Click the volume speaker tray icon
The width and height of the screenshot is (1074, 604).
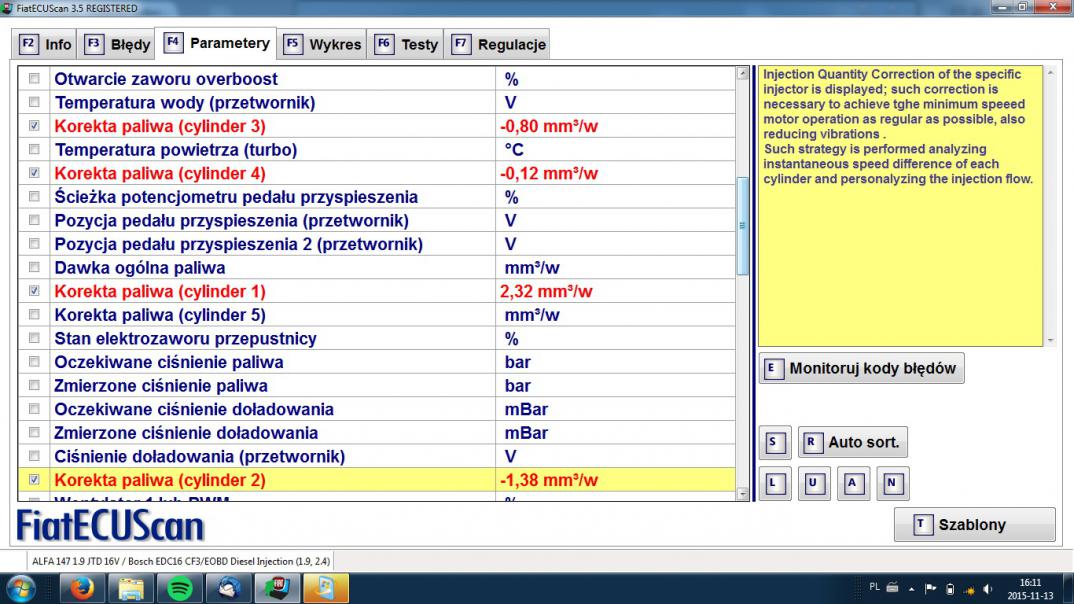coord(988,589)
